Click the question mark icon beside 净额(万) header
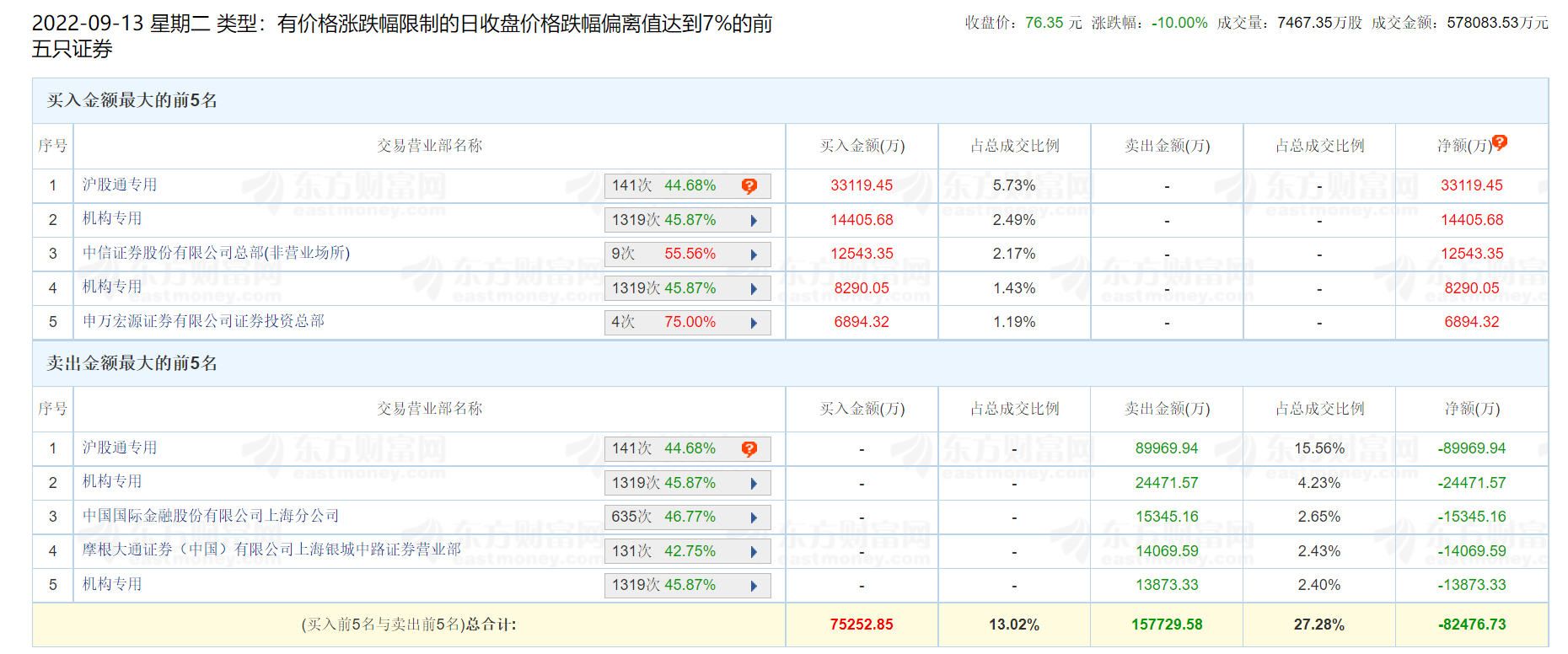The height and width of the screenshot is (654, 1568). tap(1500, 142)
